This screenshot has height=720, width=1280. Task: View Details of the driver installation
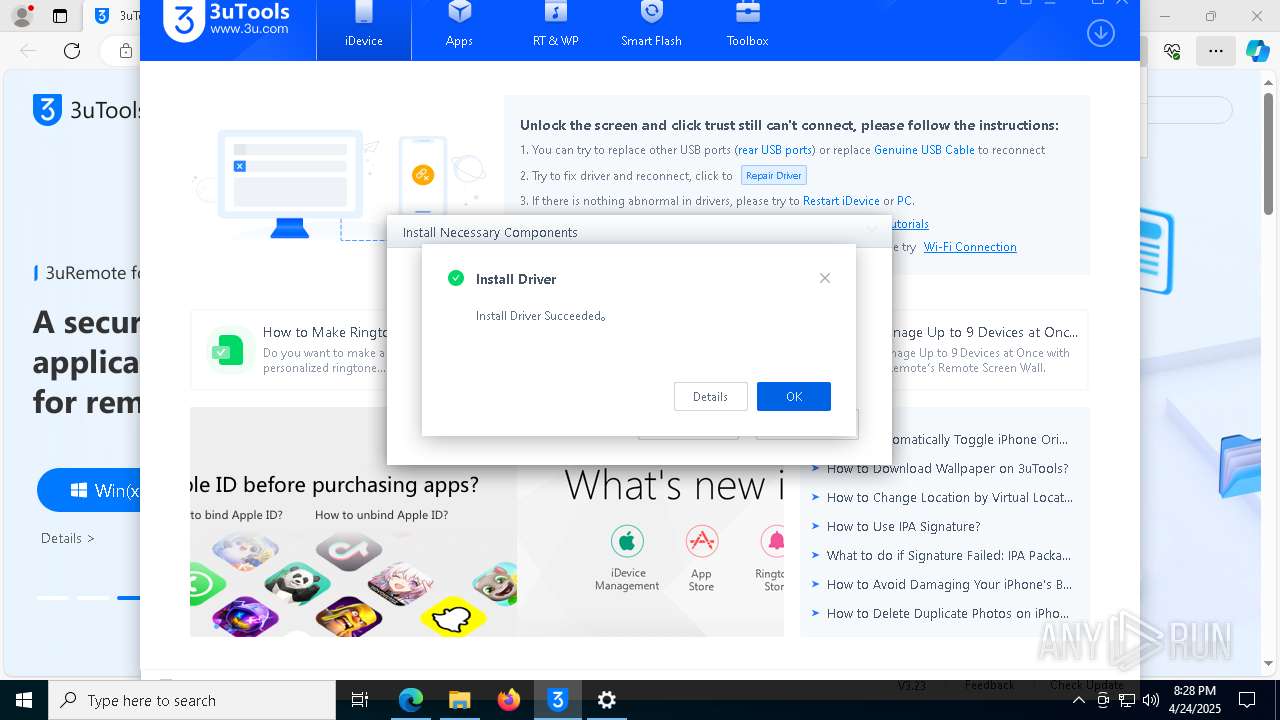tap(710, 396)
